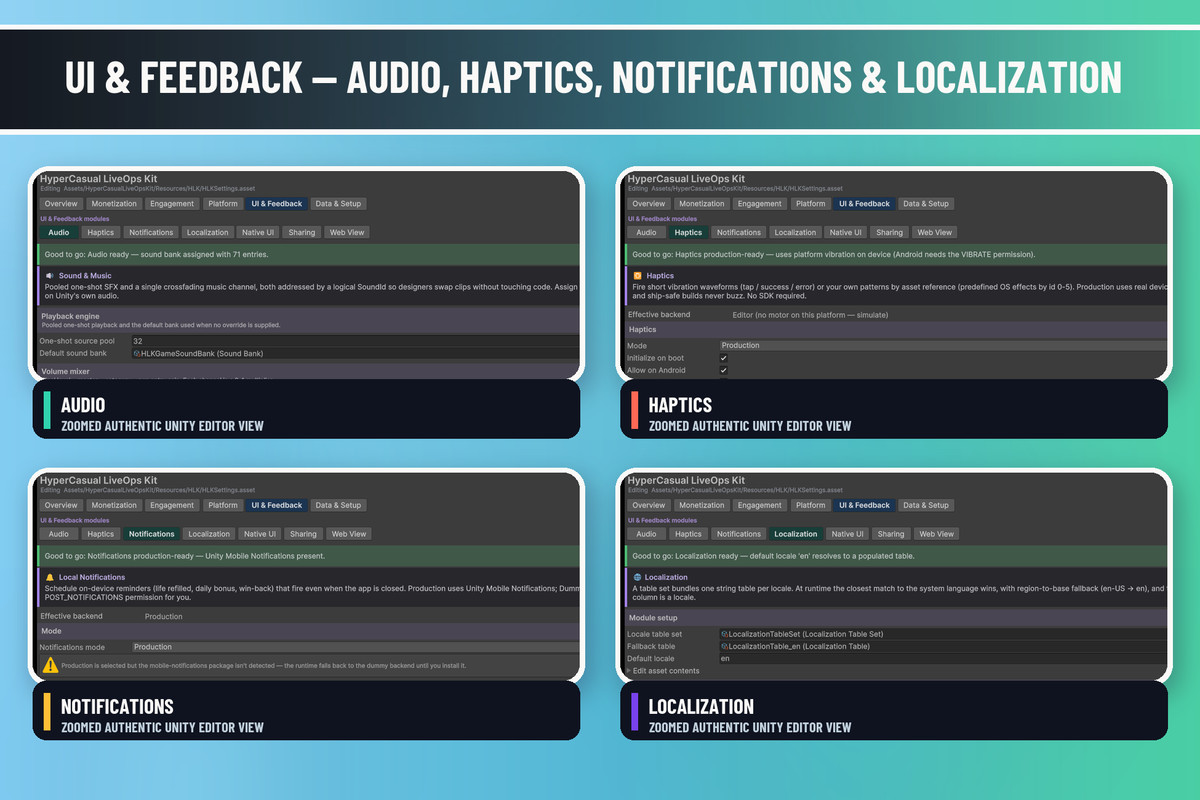Switch to Notifications module in the Audio panel

pyautogui.click(x=151, y=232)
